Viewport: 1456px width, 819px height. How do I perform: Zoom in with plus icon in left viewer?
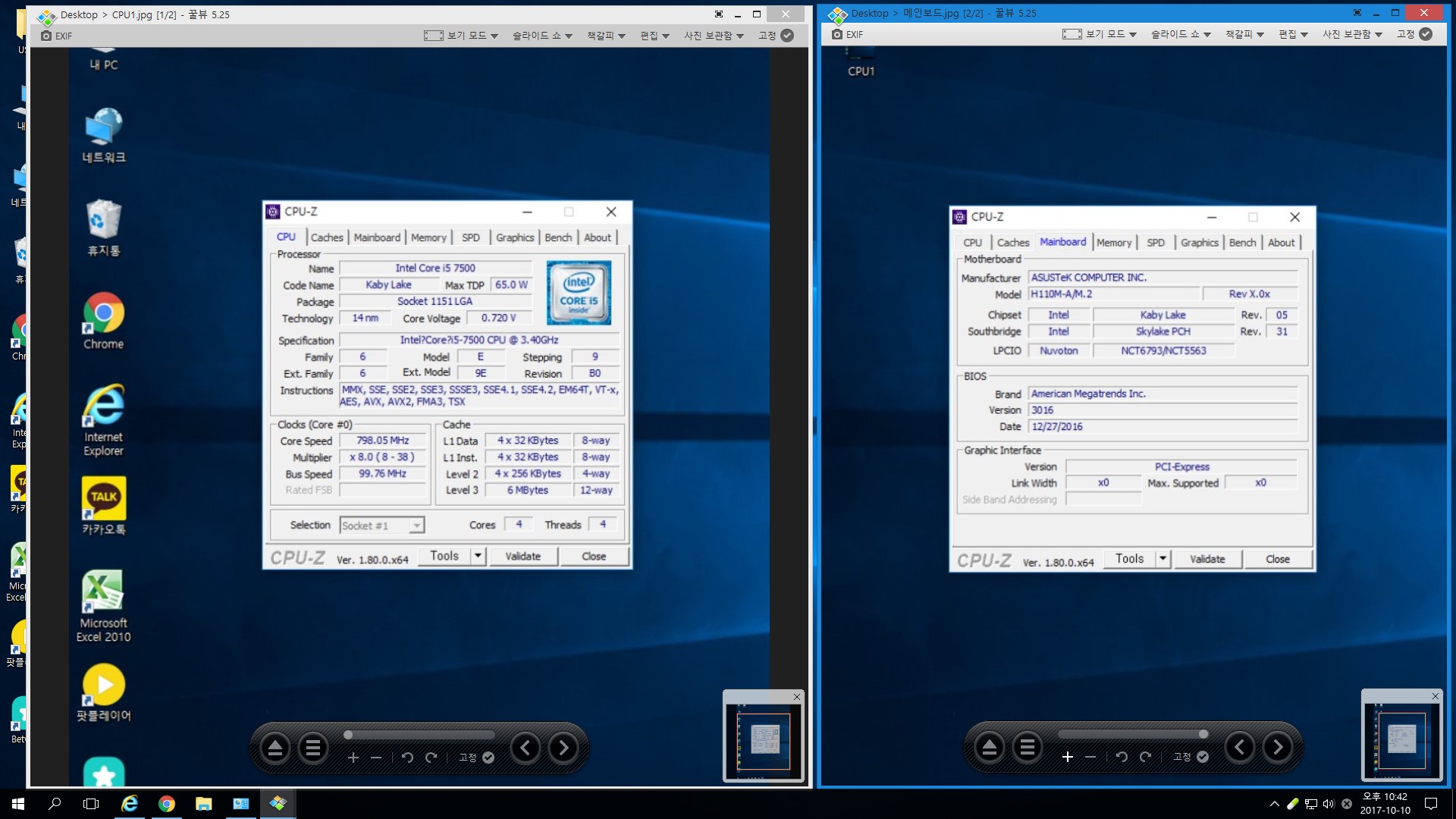pos(353,758)
